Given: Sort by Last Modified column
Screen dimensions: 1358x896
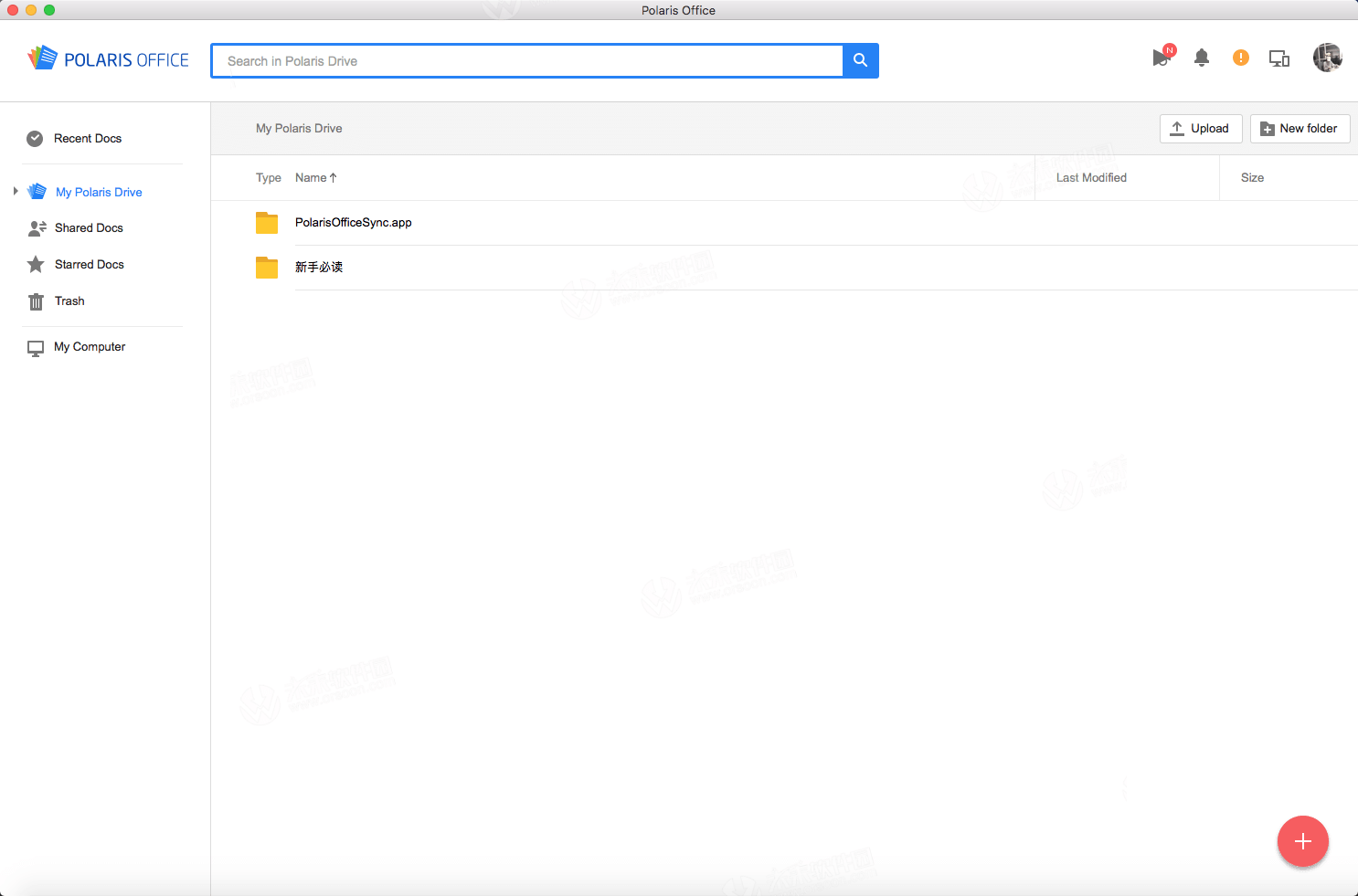Looking at the screenshot, I should click(x=1091, y=178).
